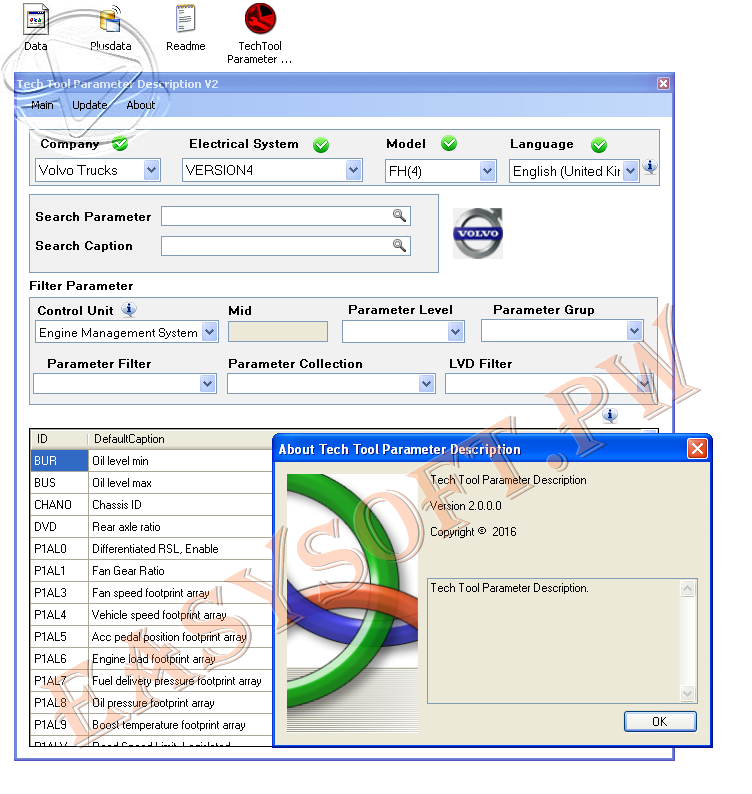This screenshot has width=752, height=794.
Task: Select the DVD row ID cell
Action: (59, 527)
